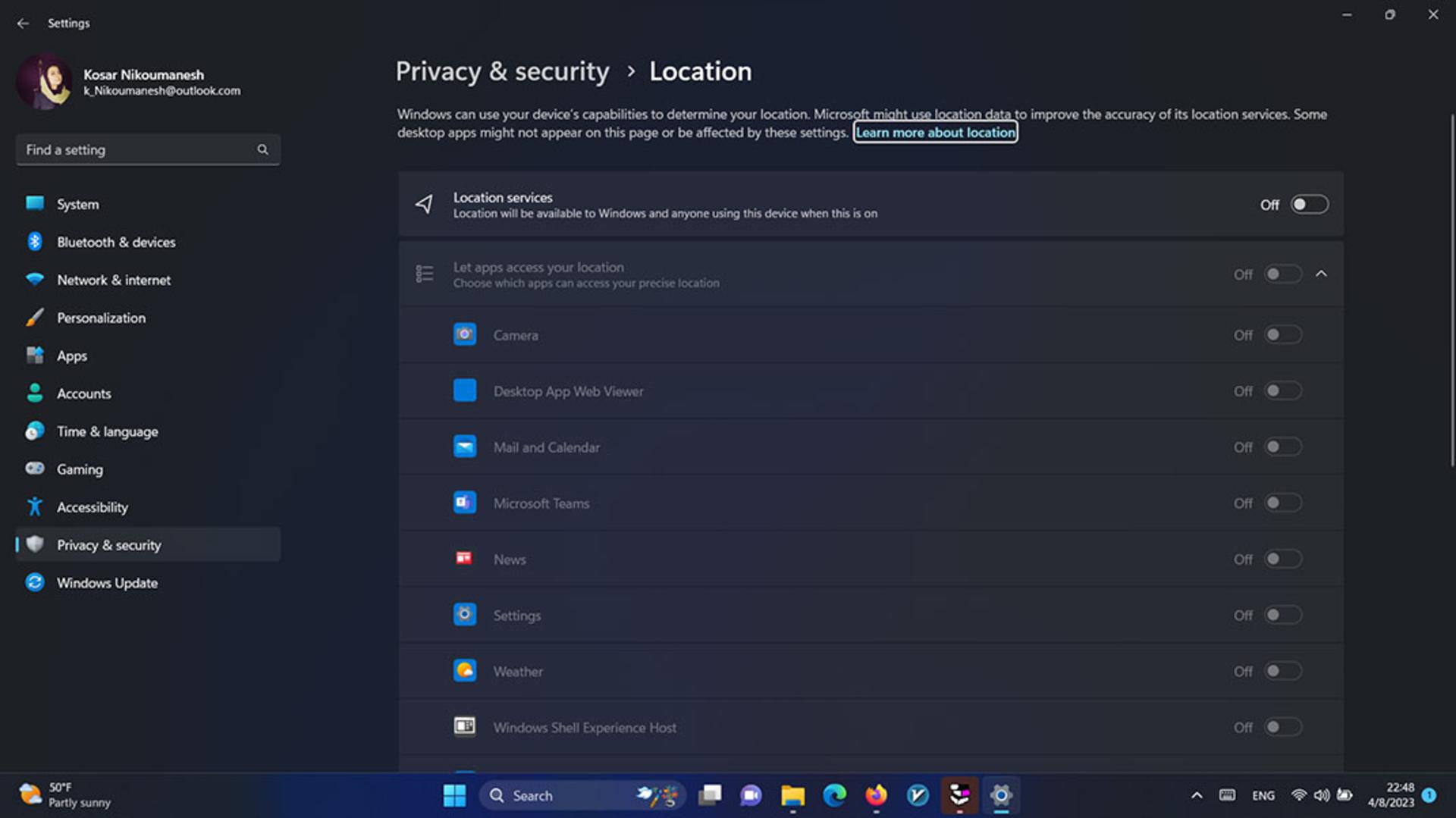Viewport: 1456px width, 818px height.
Task: Open Wi-Fi network tray icon
Action: coord(1299,795)
